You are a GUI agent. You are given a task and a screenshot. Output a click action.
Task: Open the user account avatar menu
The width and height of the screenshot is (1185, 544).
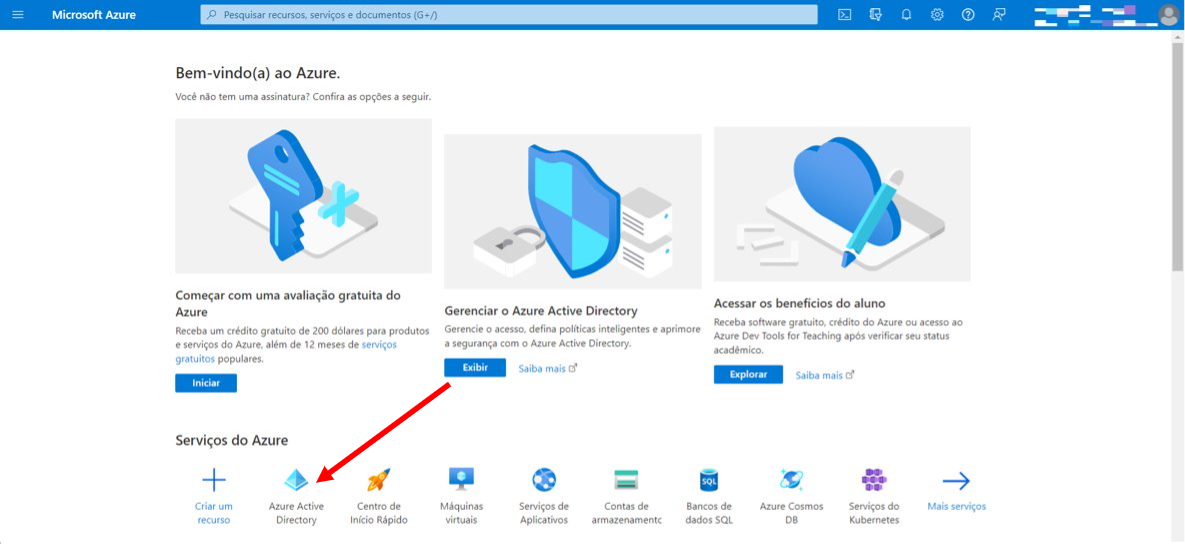(1168, 15)
